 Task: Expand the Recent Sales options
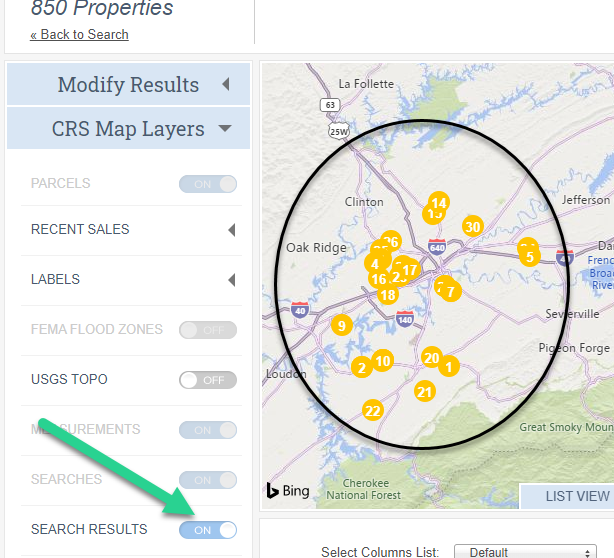(x=232, y=230)
